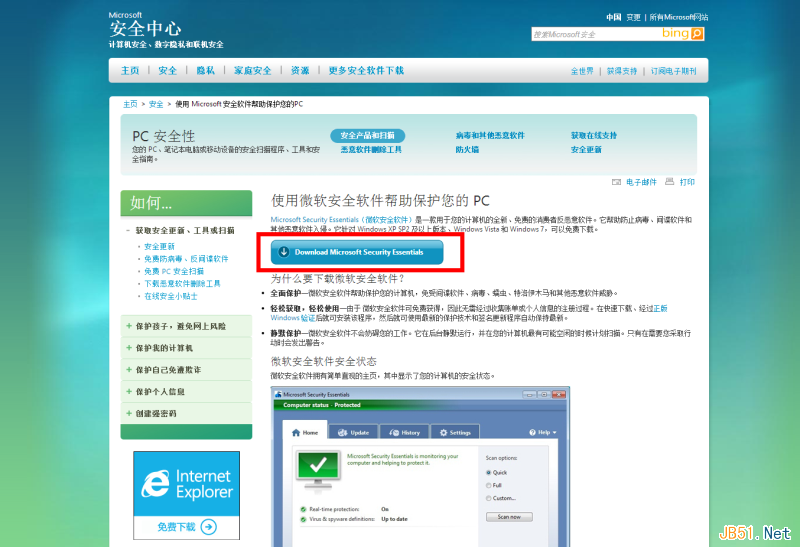
Task: Click the 所有Microsoft网站 link at top right
Action: tap(679, 17)
